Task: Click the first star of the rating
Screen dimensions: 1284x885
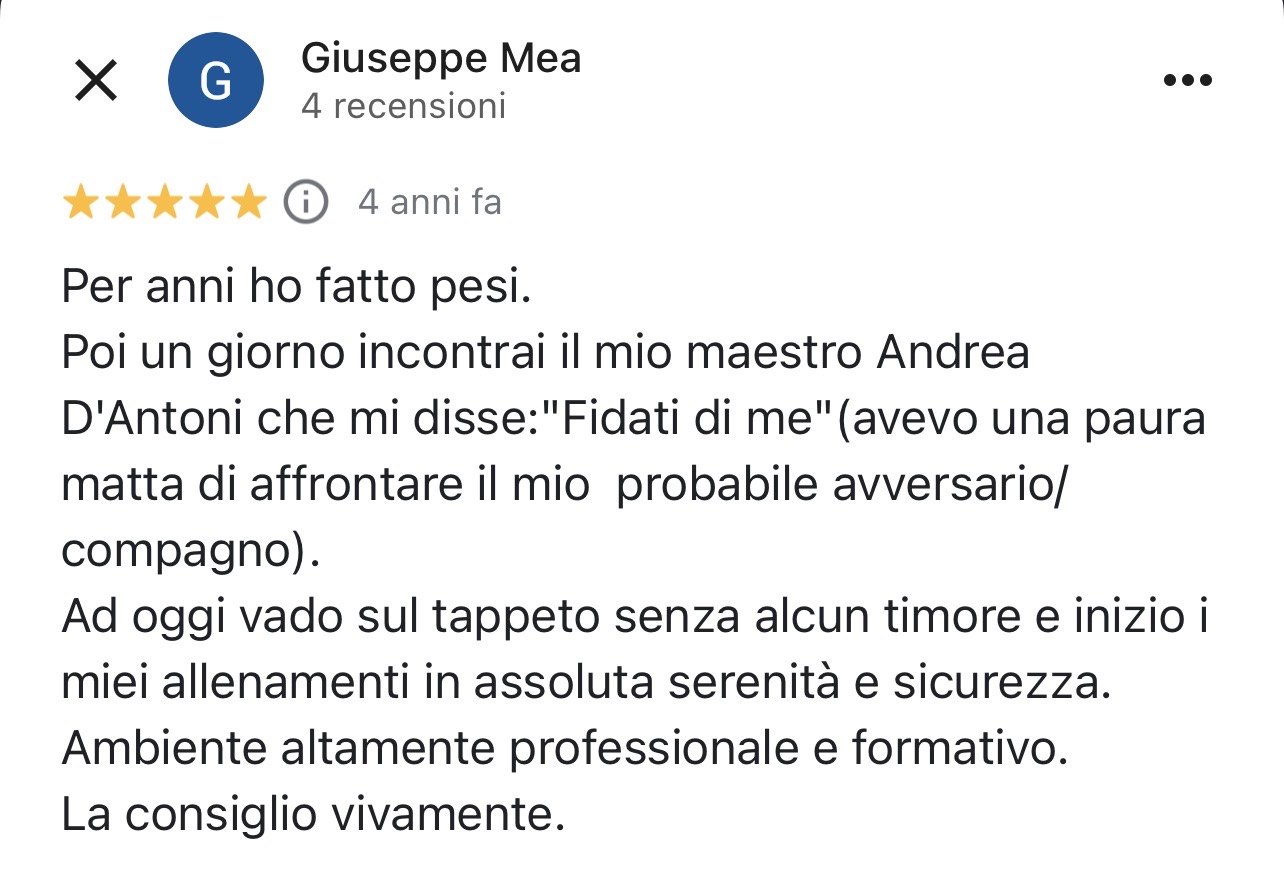Action: 80,203
